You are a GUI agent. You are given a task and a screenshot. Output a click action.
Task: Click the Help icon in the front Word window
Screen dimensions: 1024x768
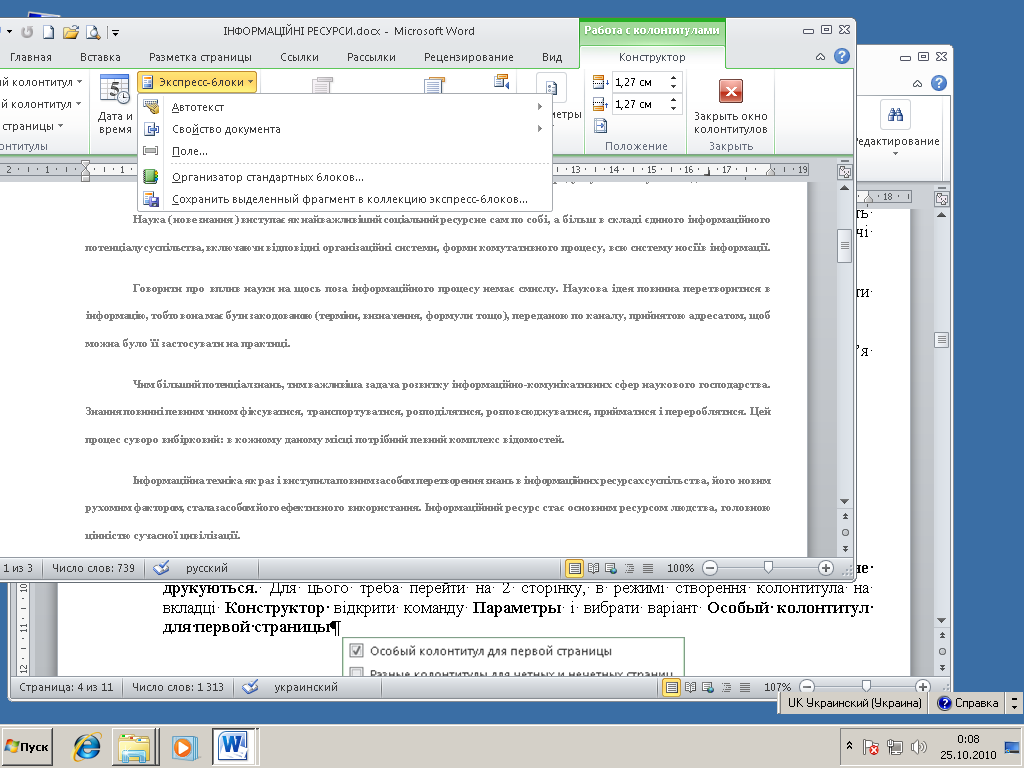point(842,56)
